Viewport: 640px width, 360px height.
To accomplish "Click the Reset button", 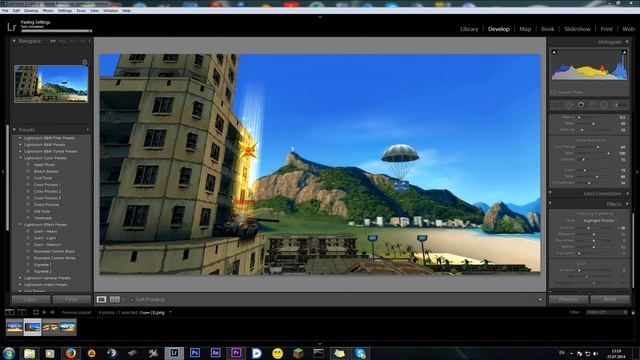I will coord(610,300).
